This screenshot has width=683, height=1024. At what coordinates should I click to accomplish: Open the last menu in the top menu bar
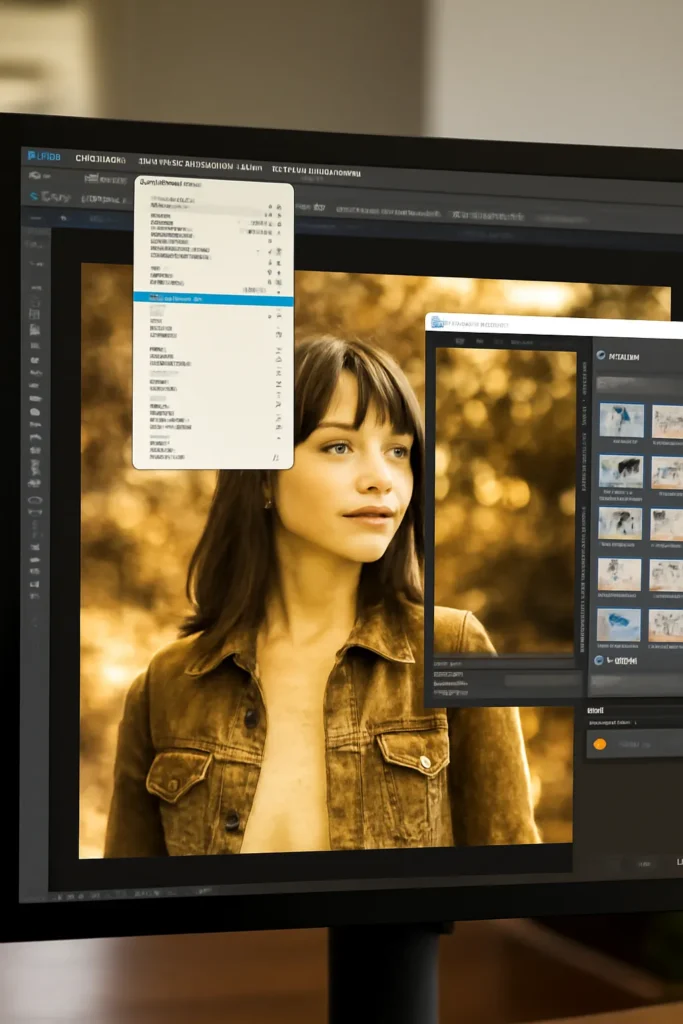click(x=316, y=171)
